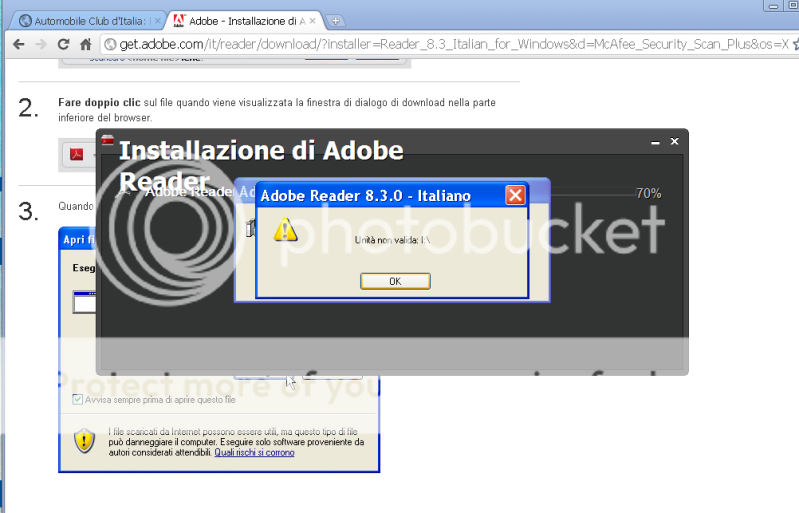Click the browser back arrow
The width and height of the screenshot is (799, 513).
point(17,44)
